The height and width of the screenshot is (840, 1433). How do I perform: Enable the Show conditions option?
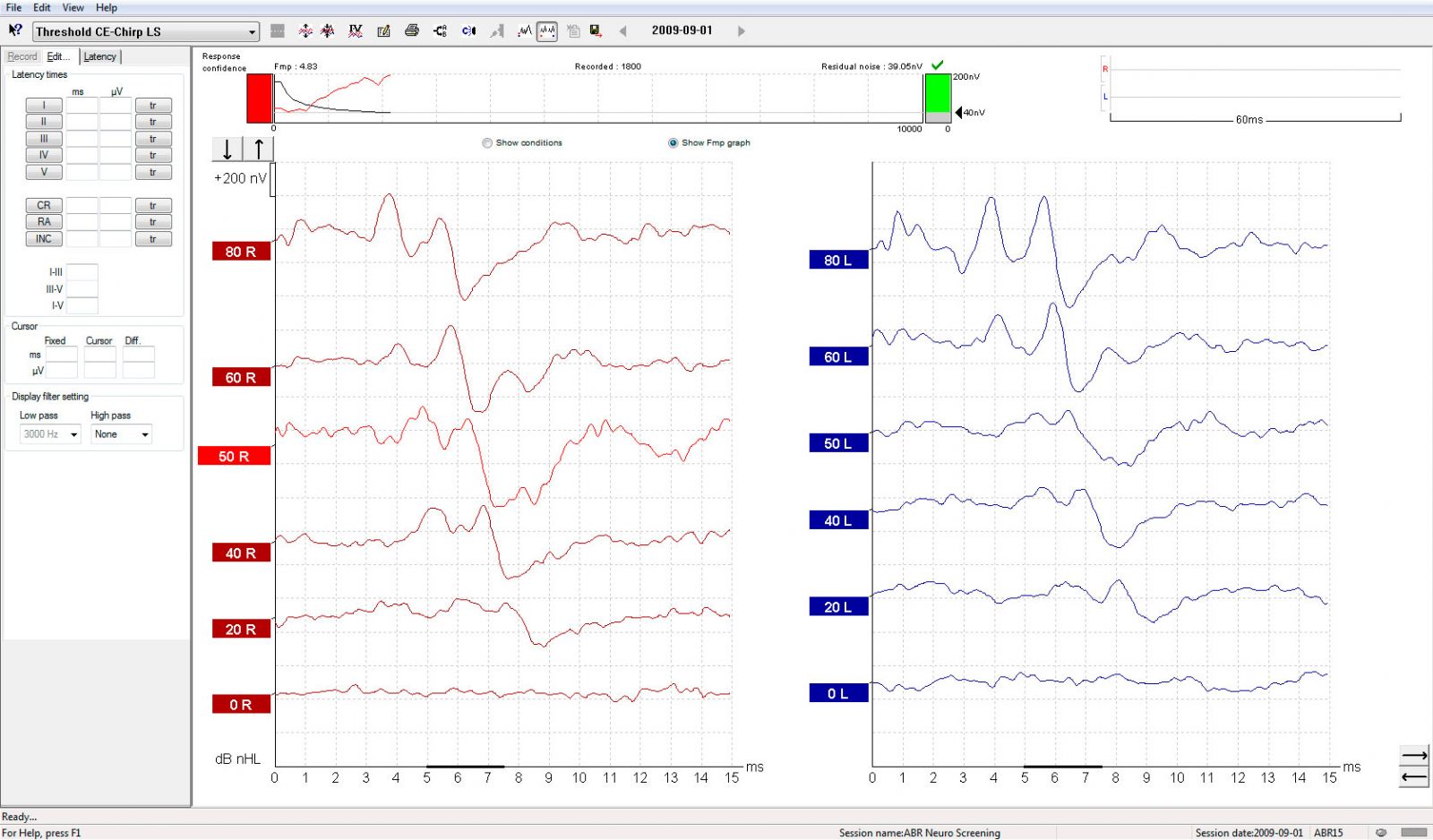486,142
